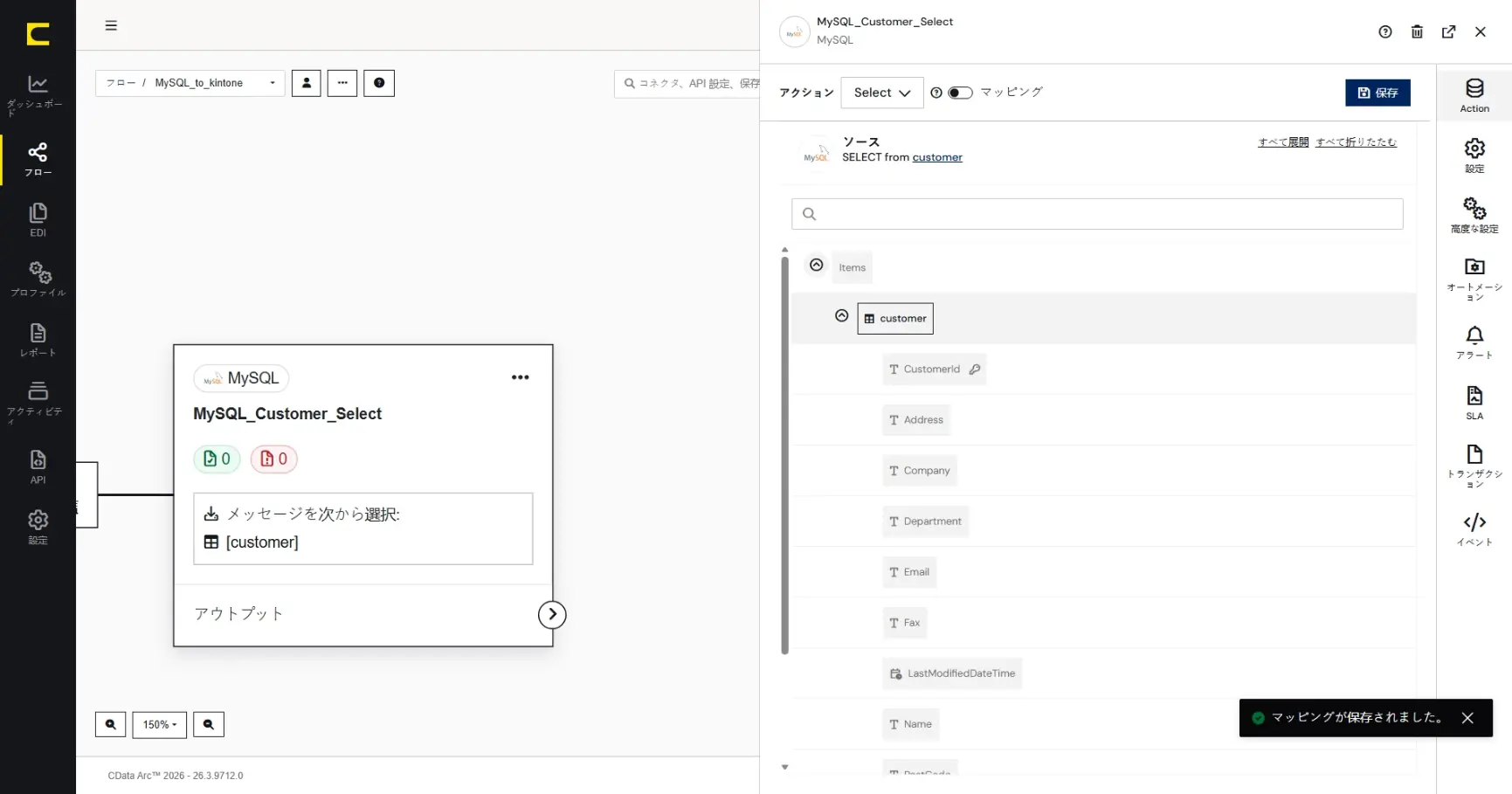Switch to the SLA tab
1512x794 pixels.
click(x=1474, y=404)
